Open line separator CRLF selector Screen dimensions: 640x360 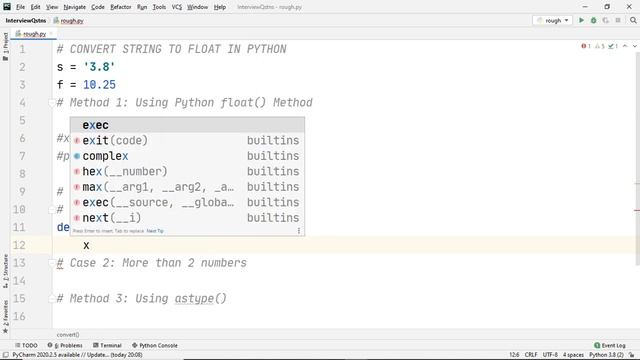[x=531, y=355]
